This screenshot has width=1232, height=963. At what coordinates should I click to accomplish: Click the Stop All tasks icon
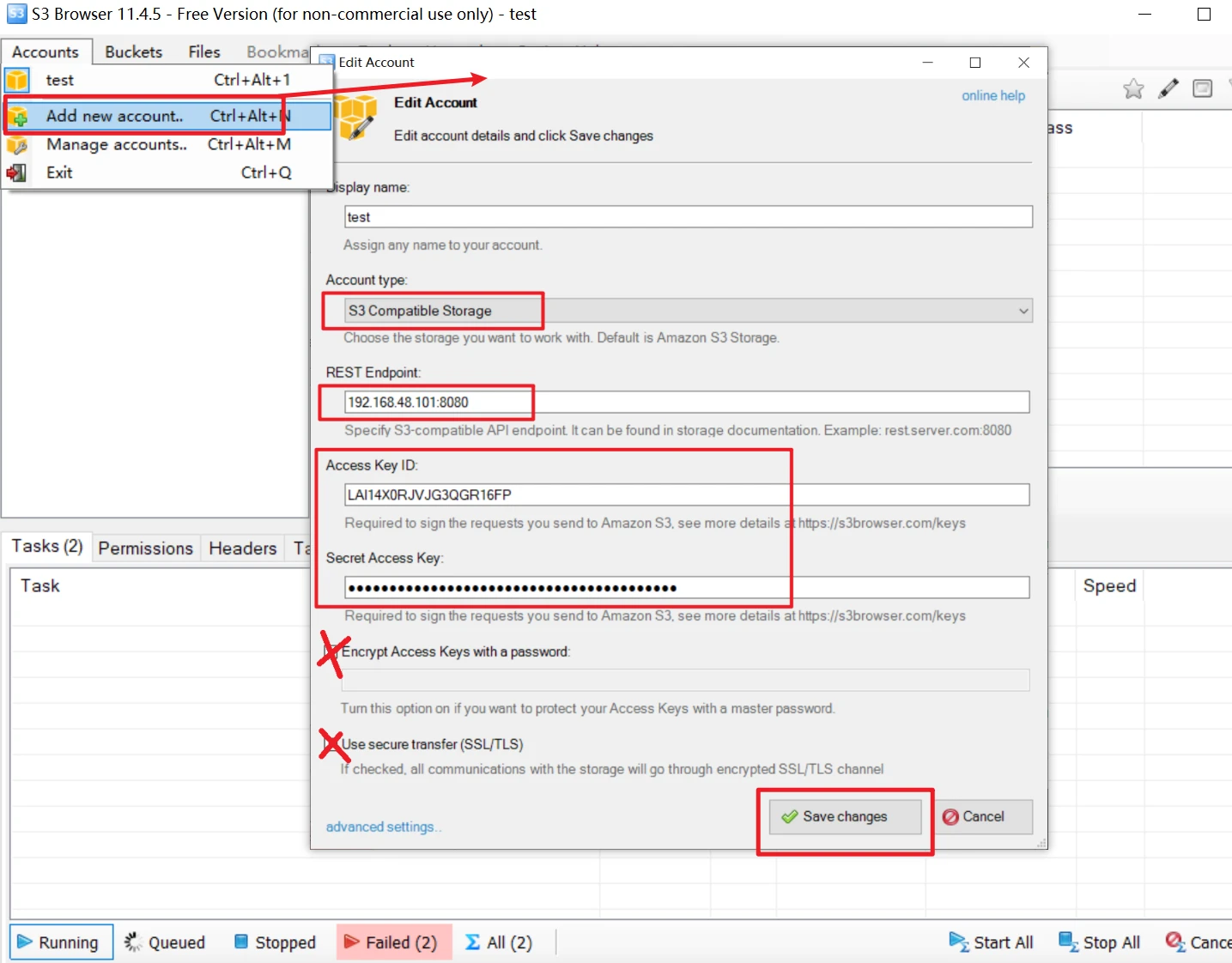click(1100, 942)
